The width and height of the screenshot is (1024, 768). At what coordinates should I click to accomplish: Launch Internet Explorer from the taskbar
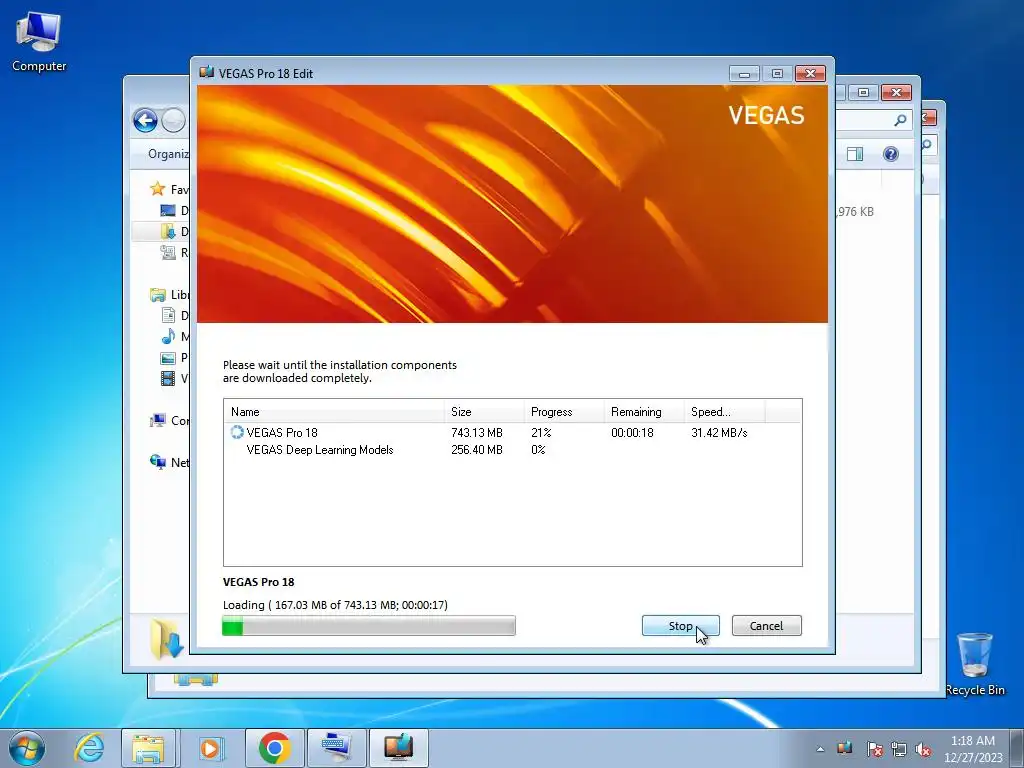click(89, 748)
